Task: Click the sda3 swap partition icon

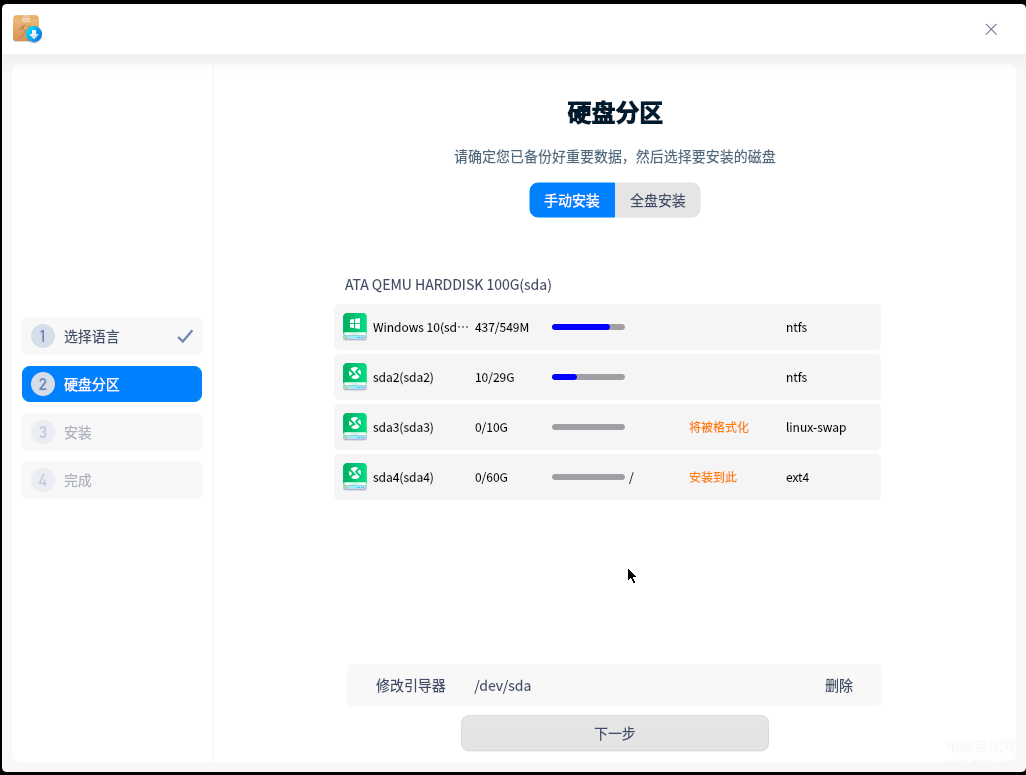Action: pos(354,427)
